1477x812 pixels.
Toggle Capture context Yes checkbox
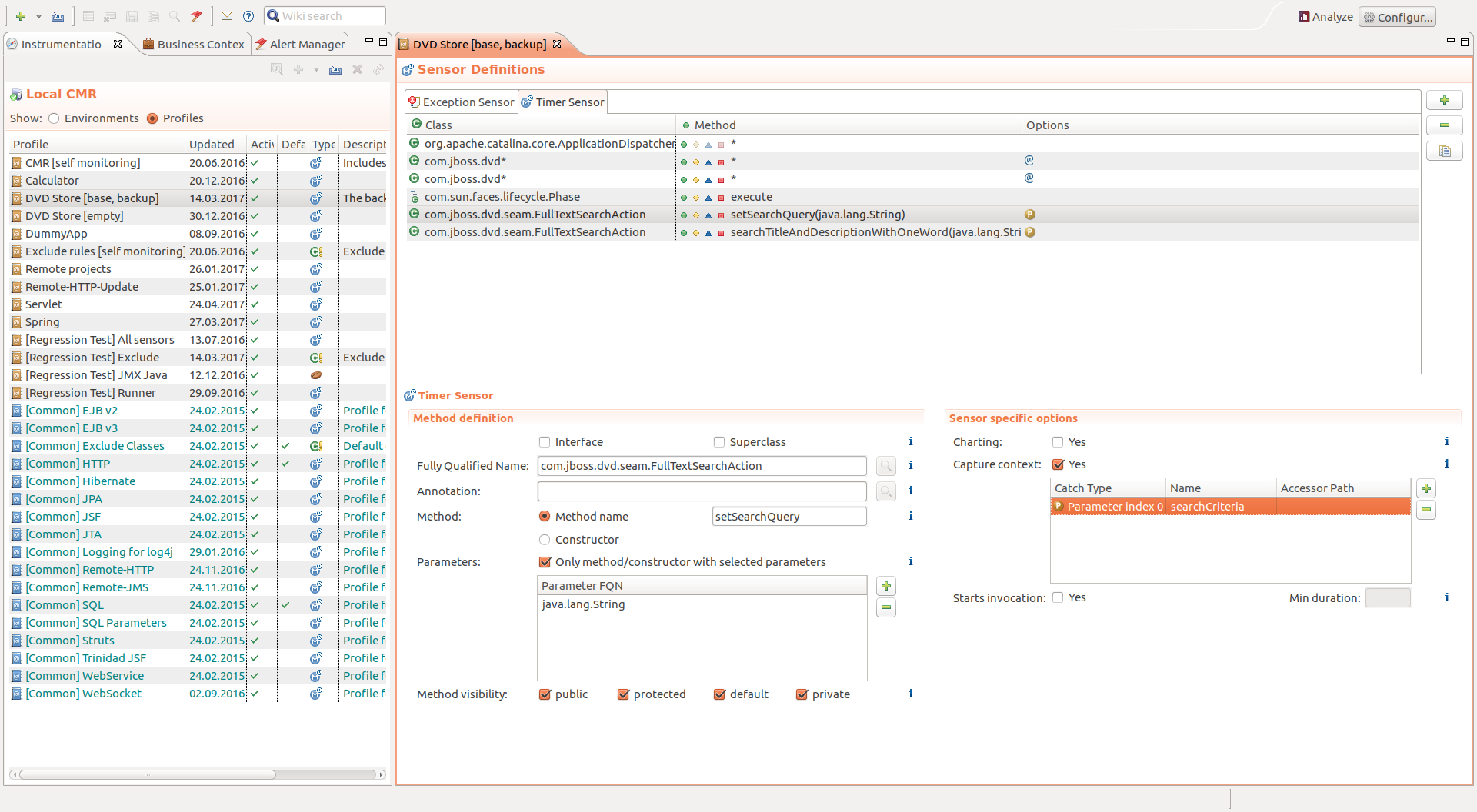tap(1058, 464)
